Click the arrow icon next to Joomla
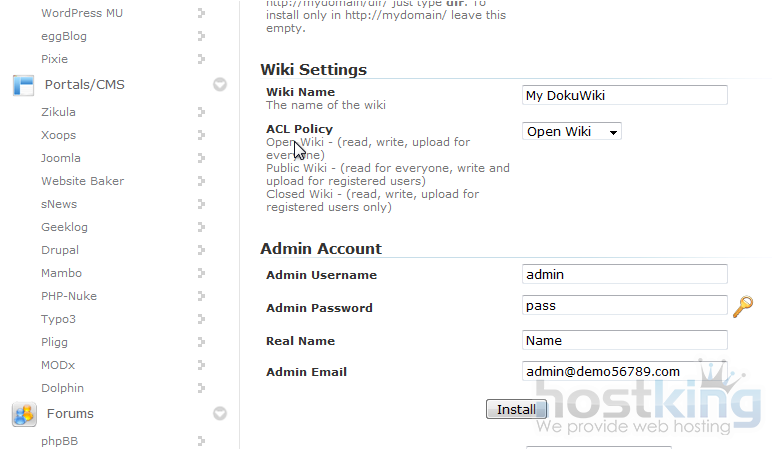 [201, 158]
